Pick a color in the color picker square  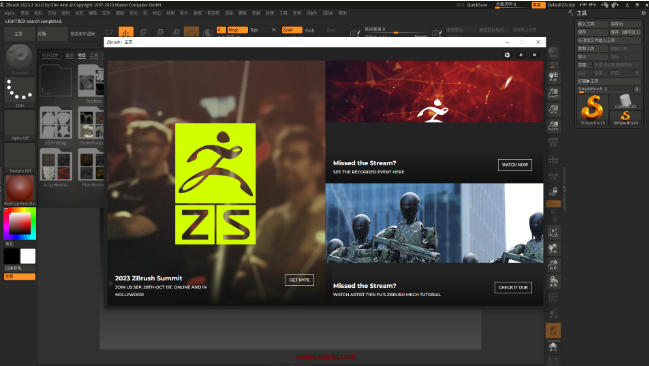19,224
